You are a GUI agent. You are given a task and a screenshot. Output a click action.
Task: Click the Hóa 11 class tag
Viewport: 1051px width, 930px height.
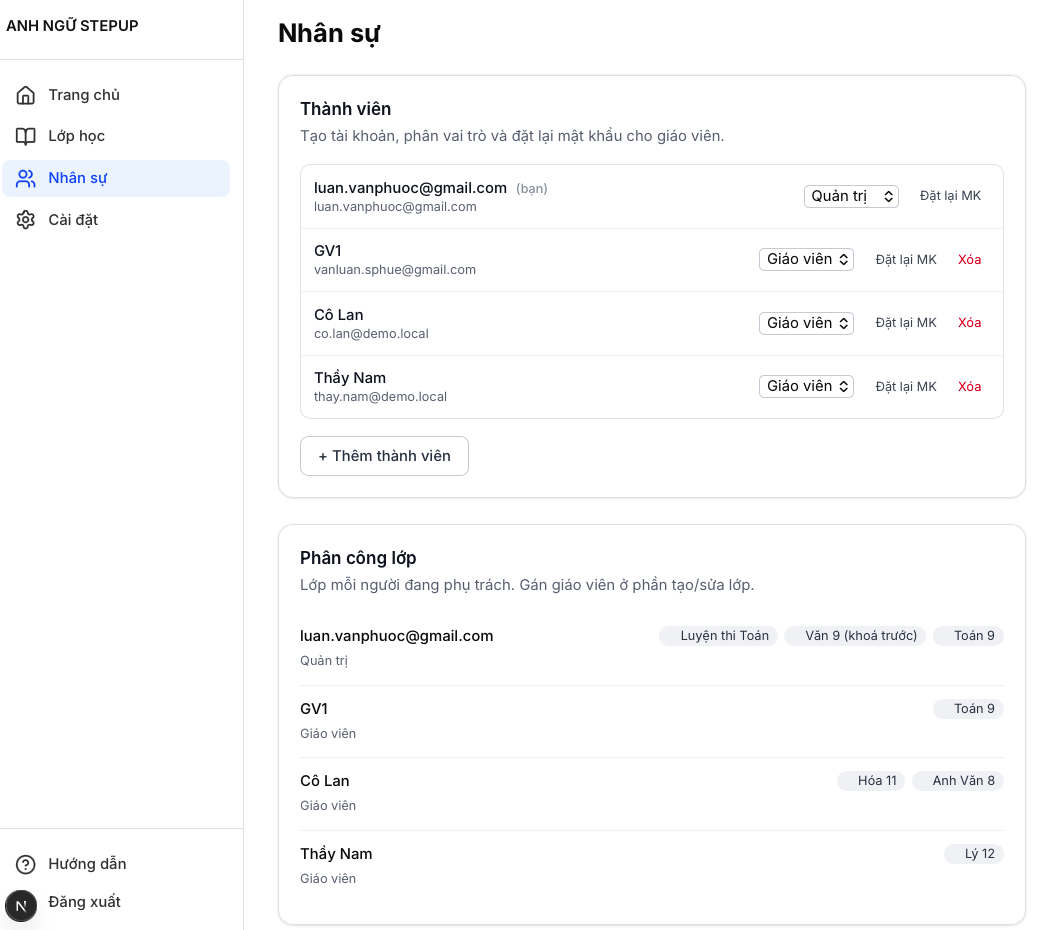pos(871,780)
